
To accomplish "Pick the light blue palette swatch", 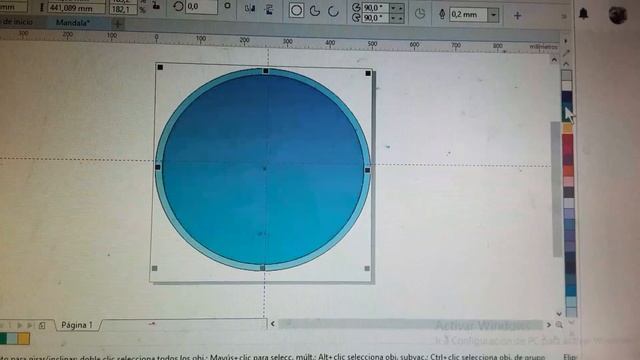I will point(571,301).
